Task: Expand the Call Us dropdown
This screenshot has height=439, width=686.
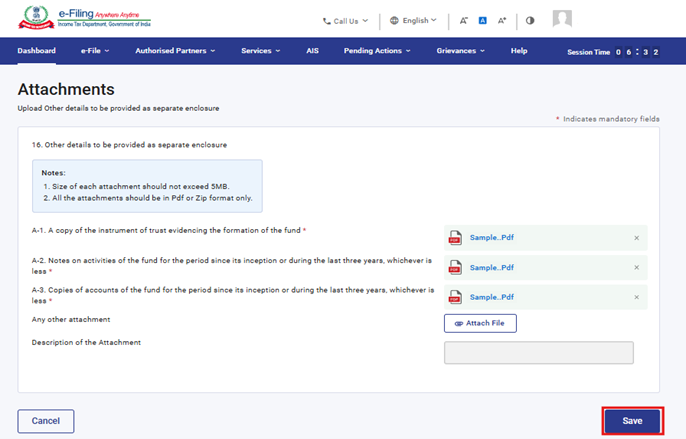Action: 345,20
